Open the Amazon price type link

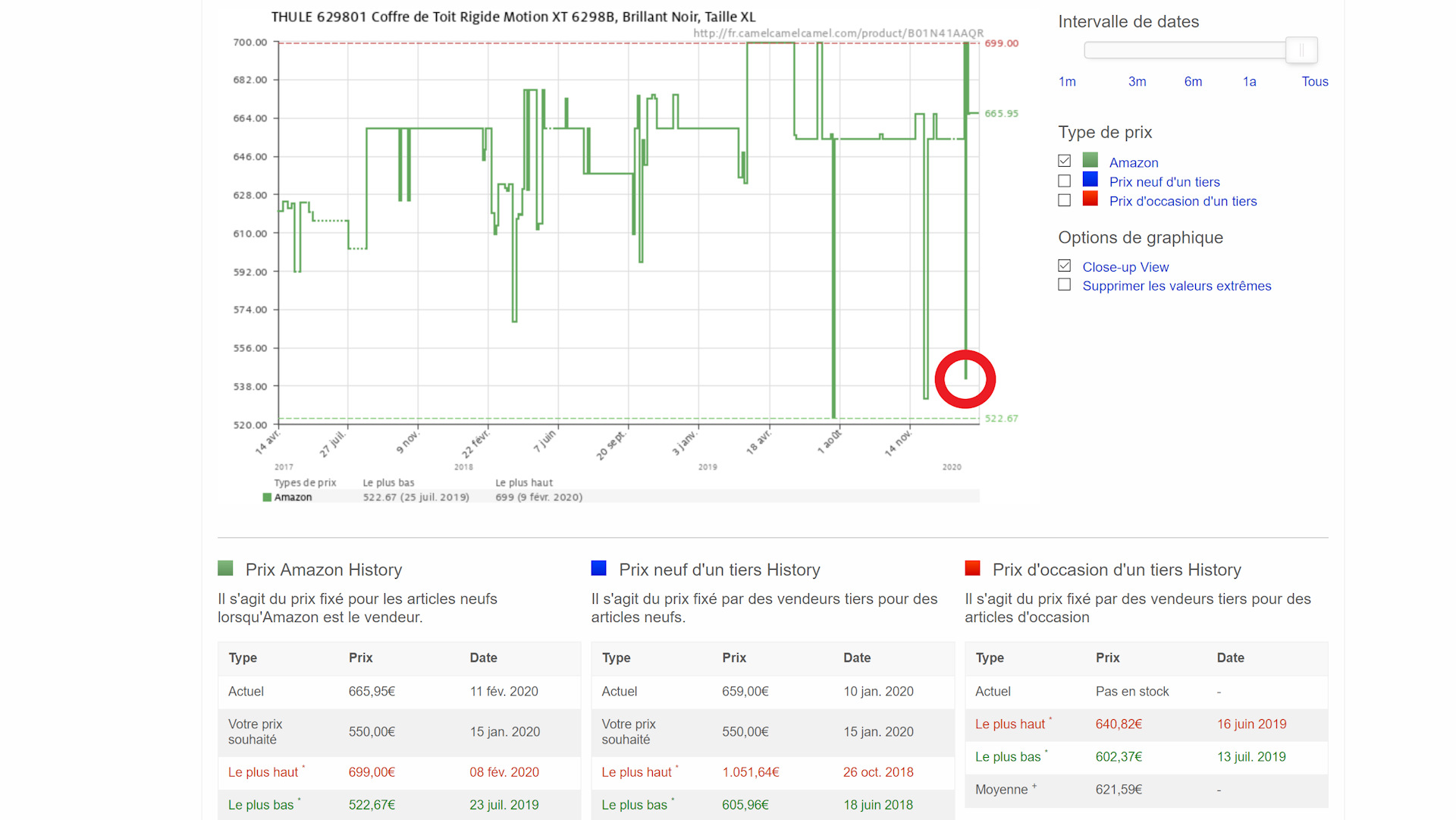point(1133,162)
